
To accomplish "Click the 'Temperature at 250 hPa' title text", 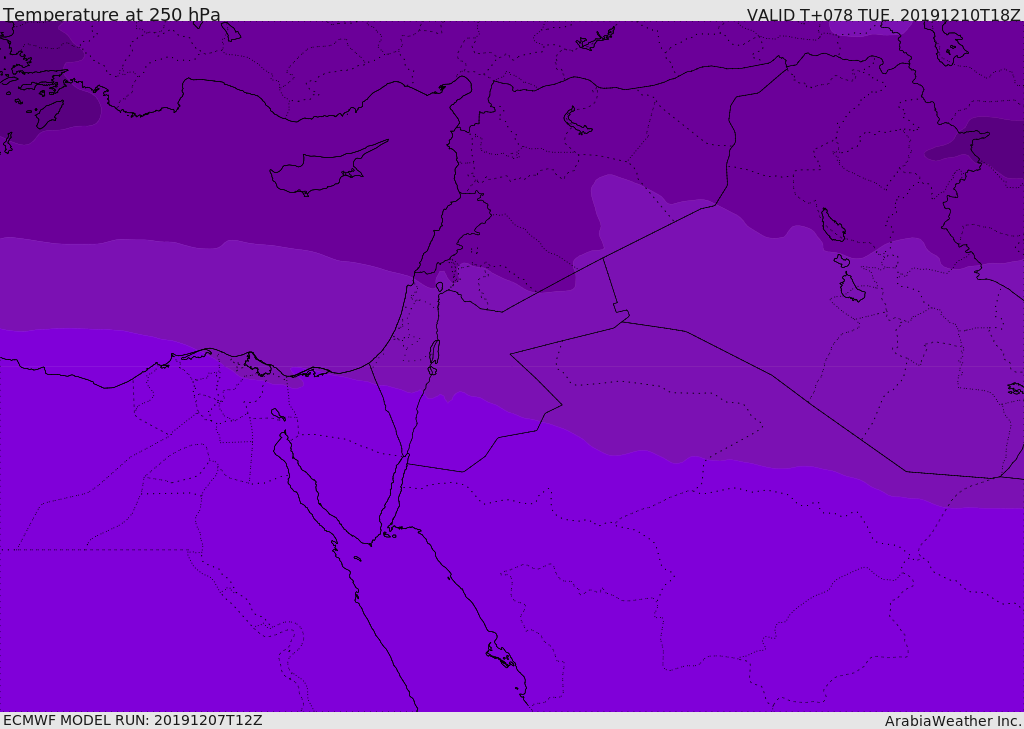I will click(x=112, y=14).
